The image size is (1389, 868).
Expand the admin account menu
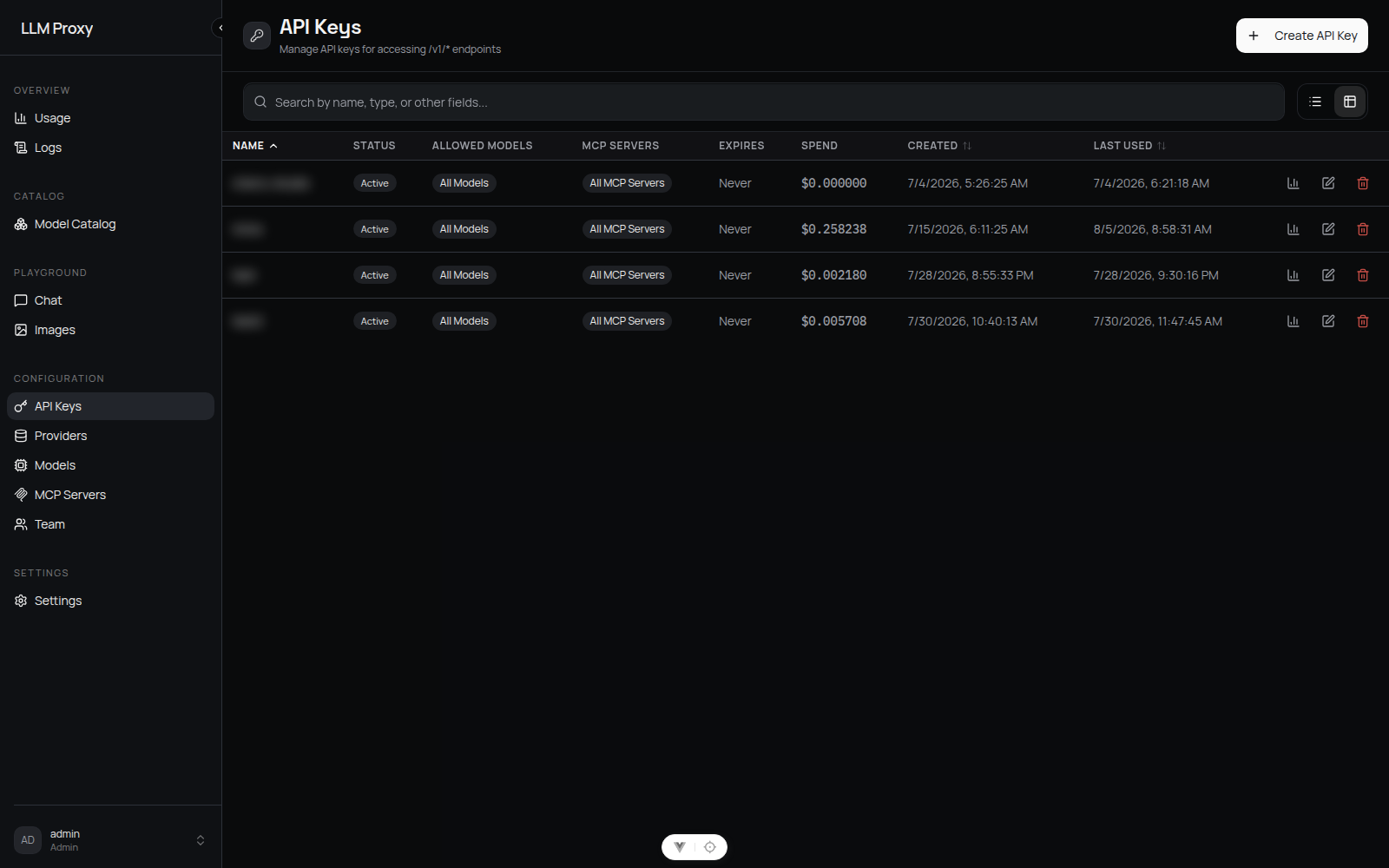[x=110, y=840]
